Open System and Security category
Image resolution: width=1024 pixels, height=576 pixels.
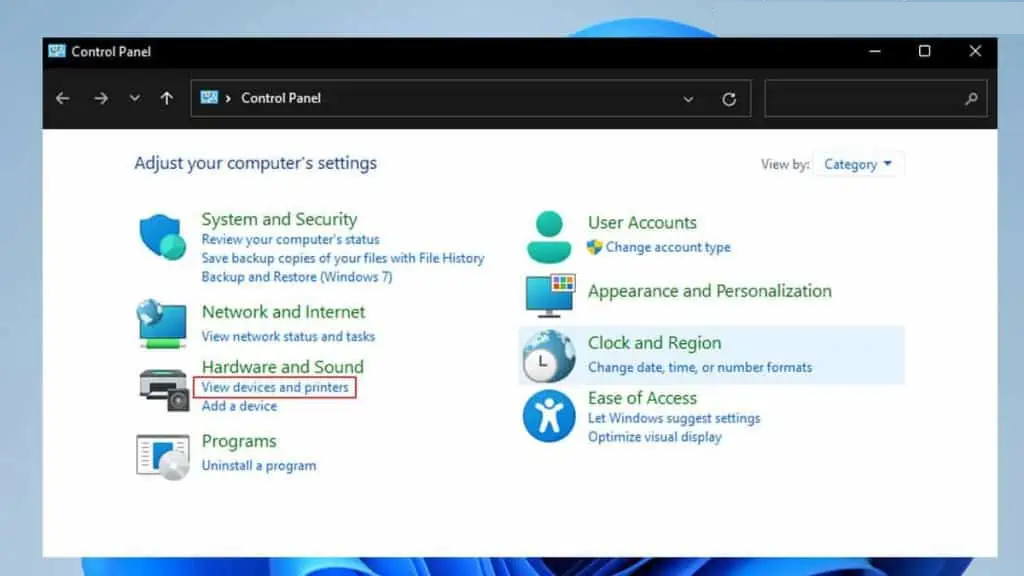(280, 219)
